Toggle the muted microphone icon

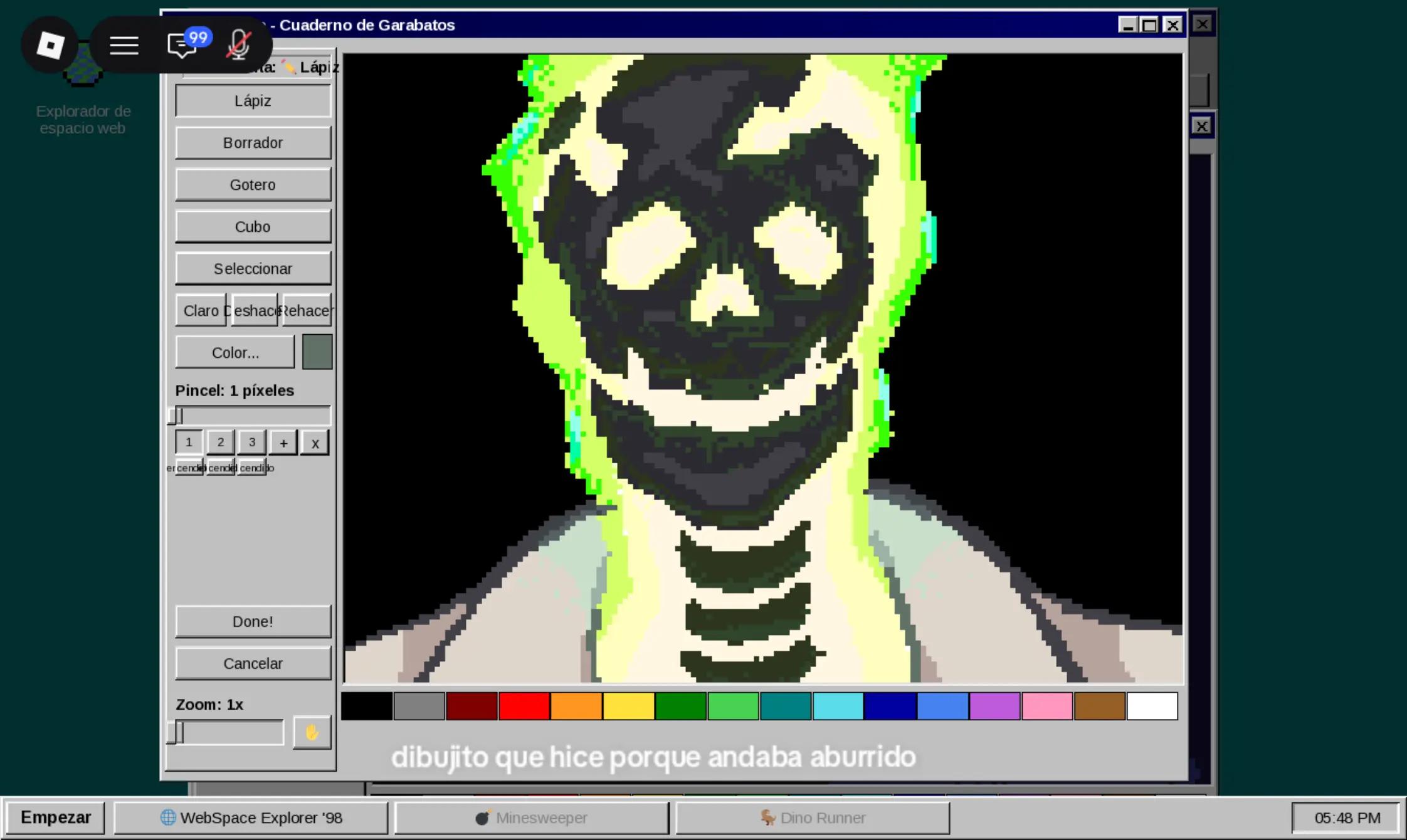click(239, 45)
